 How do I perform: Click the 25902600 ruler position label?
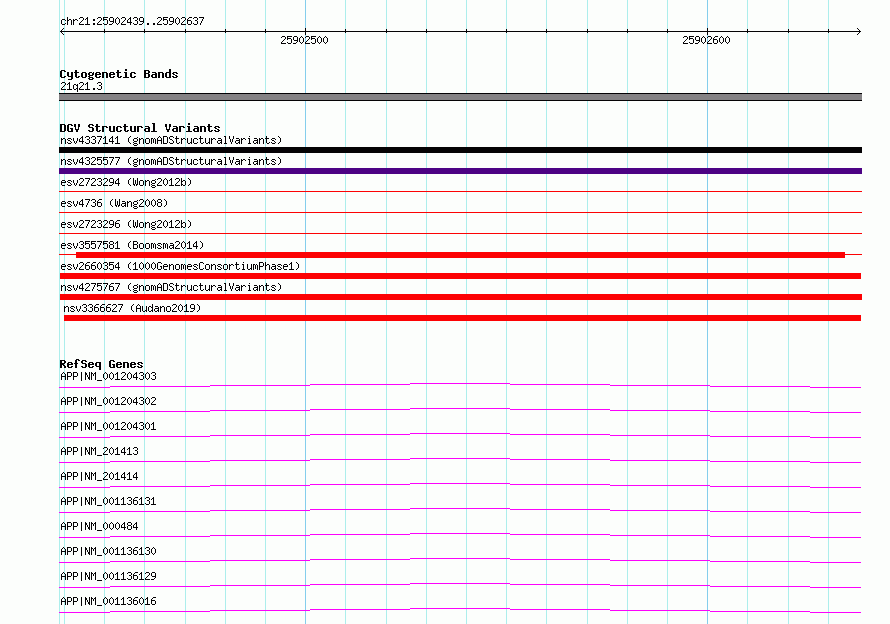(x=706, y=40)
